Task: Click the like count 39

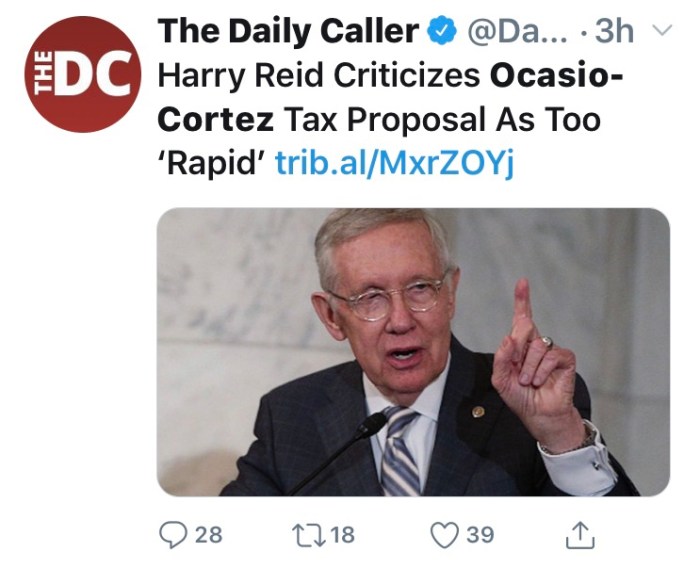Action: point(480,535)
